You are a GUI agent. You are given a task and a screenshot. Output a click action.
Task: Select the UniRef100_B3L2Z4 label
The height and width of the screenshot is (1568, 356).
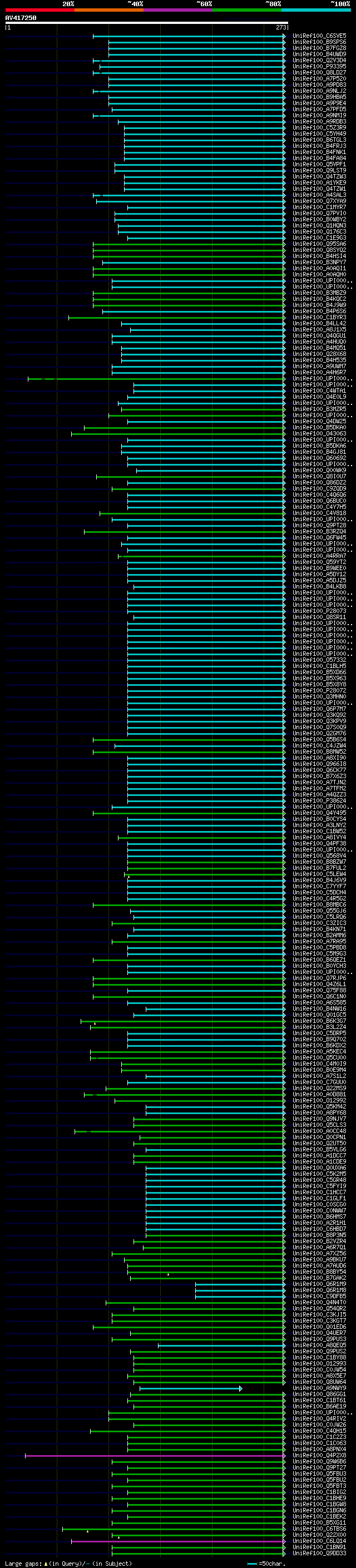(x=319, y=1027)
